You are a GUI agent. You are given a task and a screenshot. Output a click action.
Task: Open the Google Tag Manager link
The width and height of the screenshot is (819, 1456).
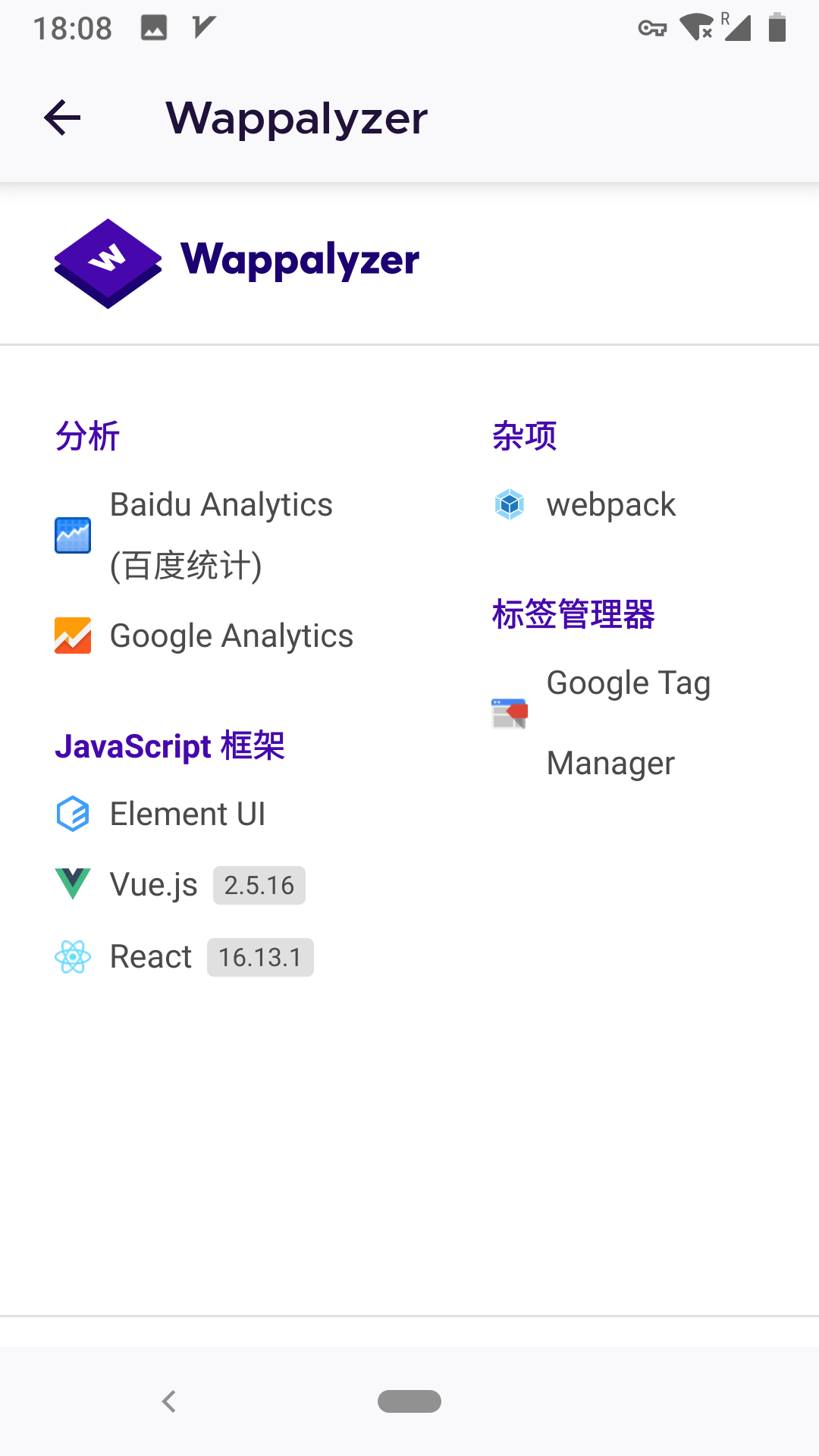[628, 722]
